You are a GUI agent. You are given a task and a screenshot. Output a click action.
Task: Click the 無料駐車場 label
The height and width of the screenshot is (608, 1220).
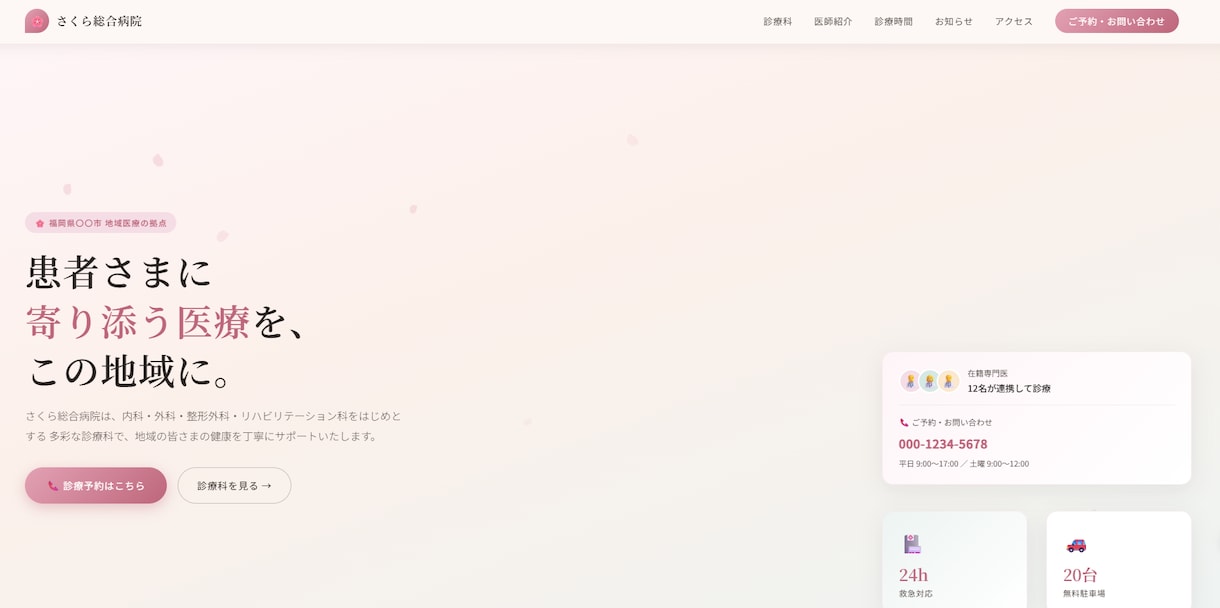tap(1084, 594)
